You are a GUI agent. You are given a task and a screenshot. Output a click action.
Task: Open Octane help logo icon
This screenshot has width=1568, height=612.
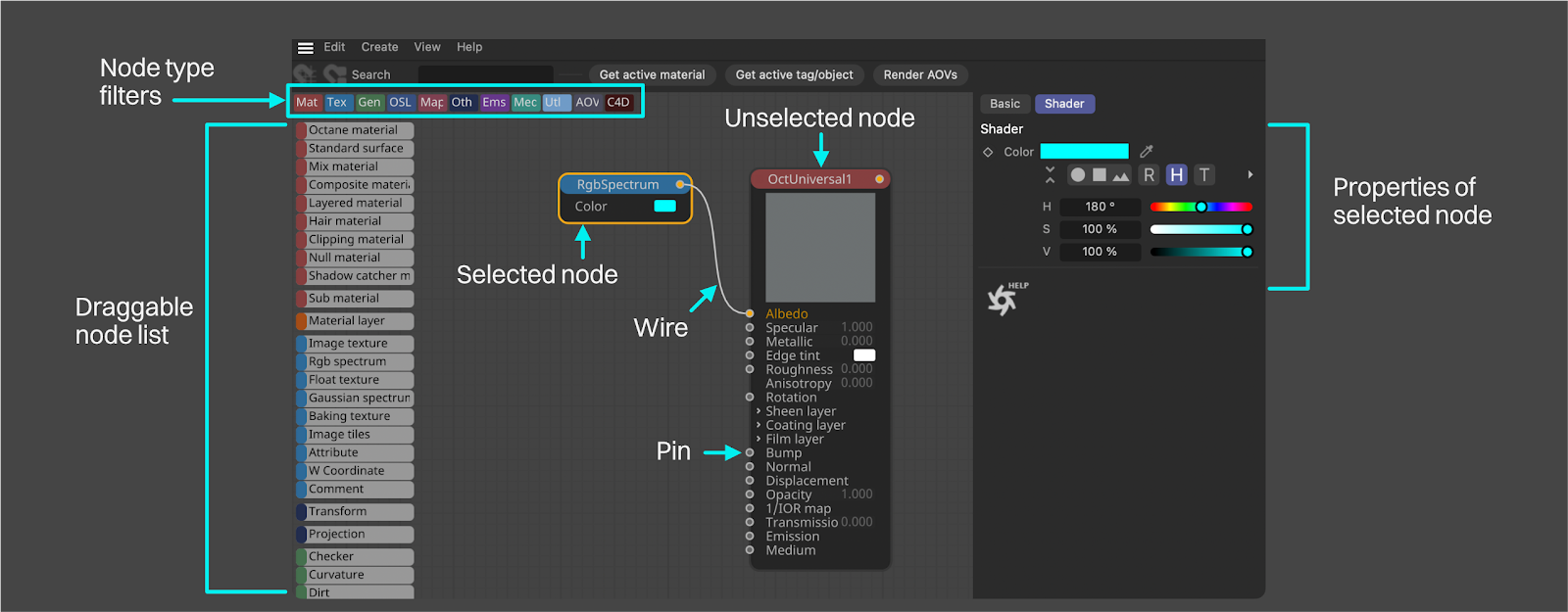click(x=1003, y=300)
